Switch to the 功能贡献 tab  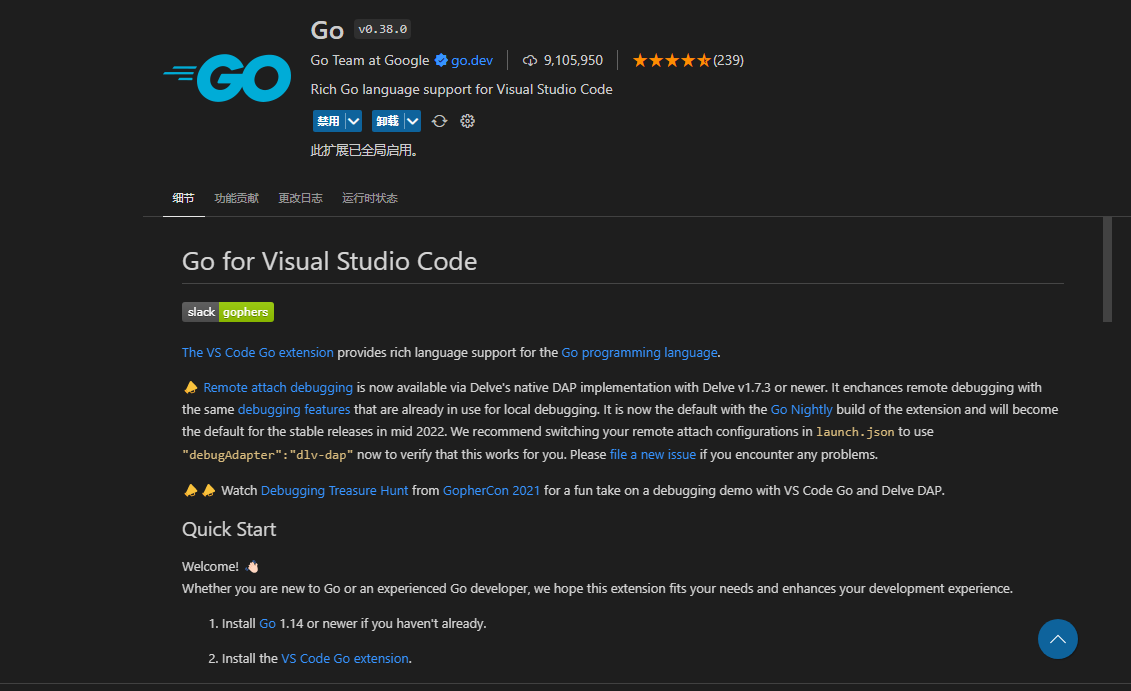pyautogui.click(x=236, y=197)
